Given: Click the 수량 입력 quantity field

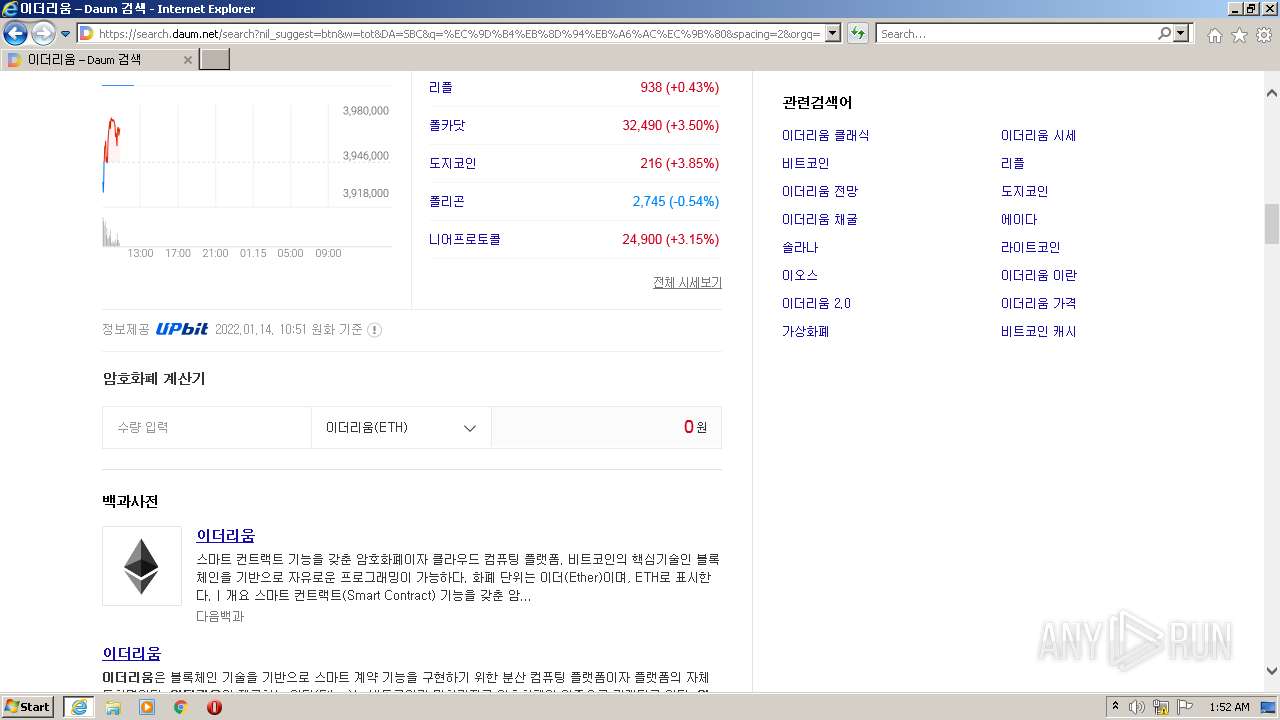Looking at the screenshot, I should click(x=206, y=427).
